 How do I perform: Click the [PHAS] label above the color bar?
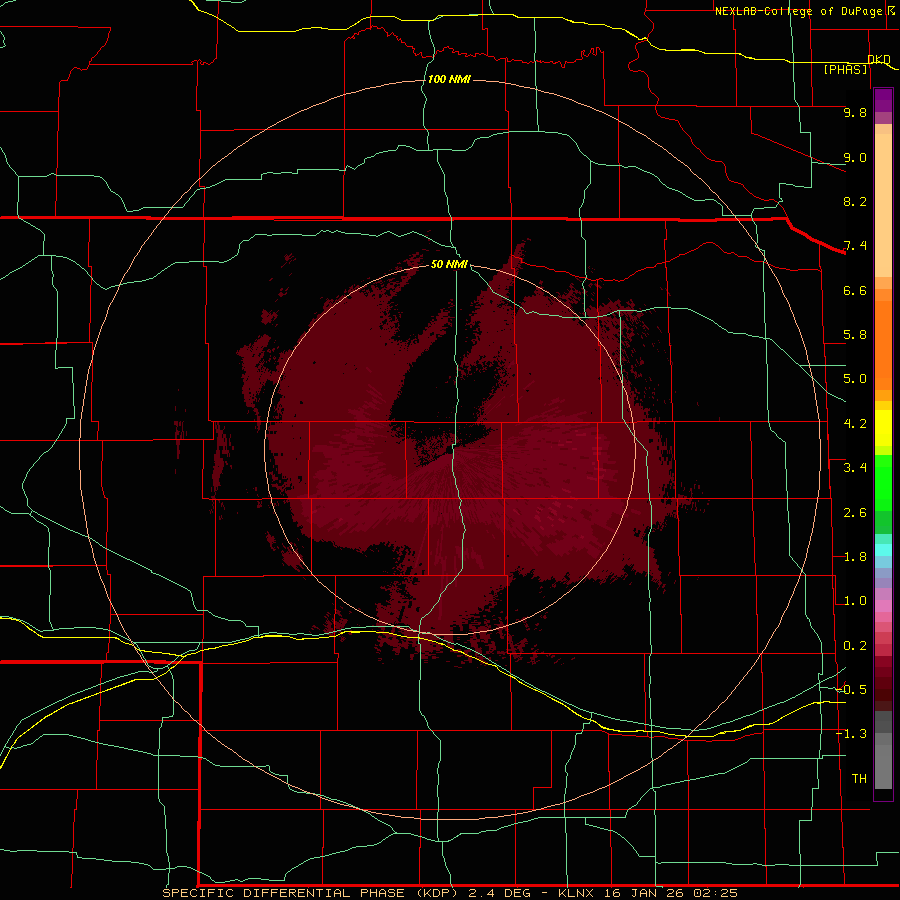[x=845, y=69]
